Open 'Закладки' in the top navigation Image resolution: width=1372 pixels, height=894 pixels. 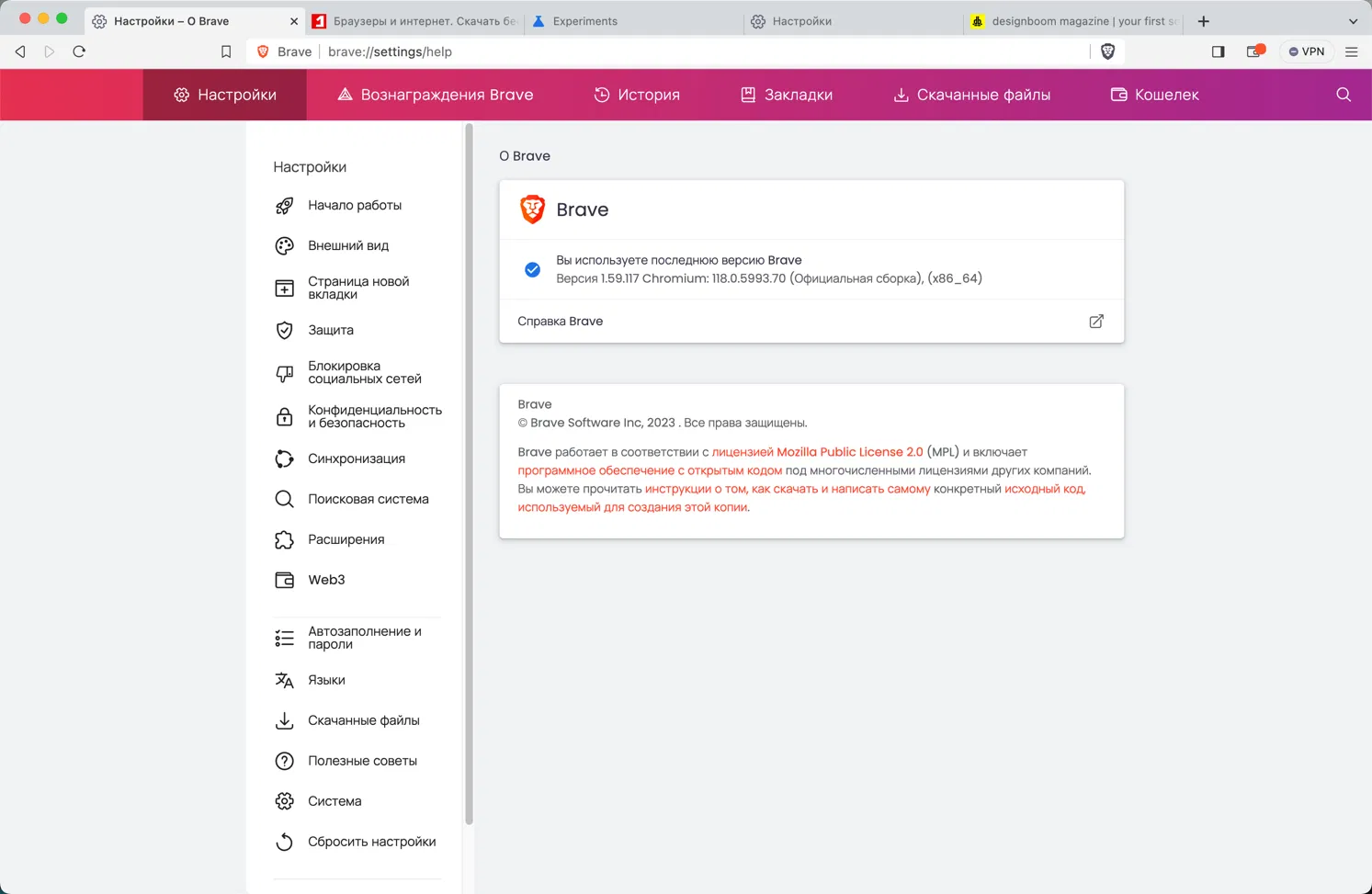coord(787,95)
